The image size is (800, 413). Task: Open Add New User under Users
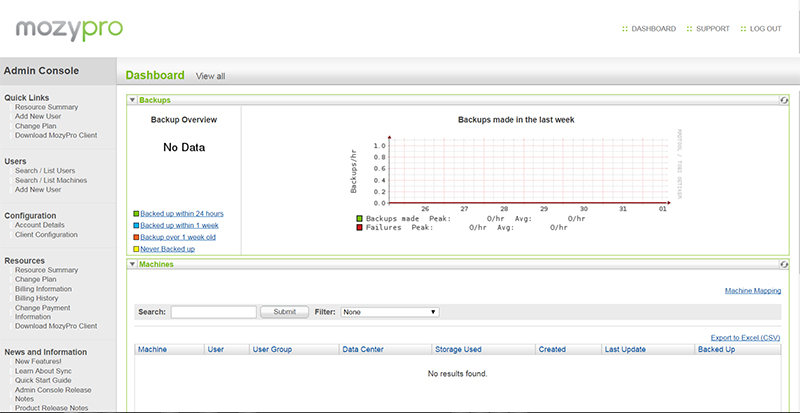click(x=38, y=189)
